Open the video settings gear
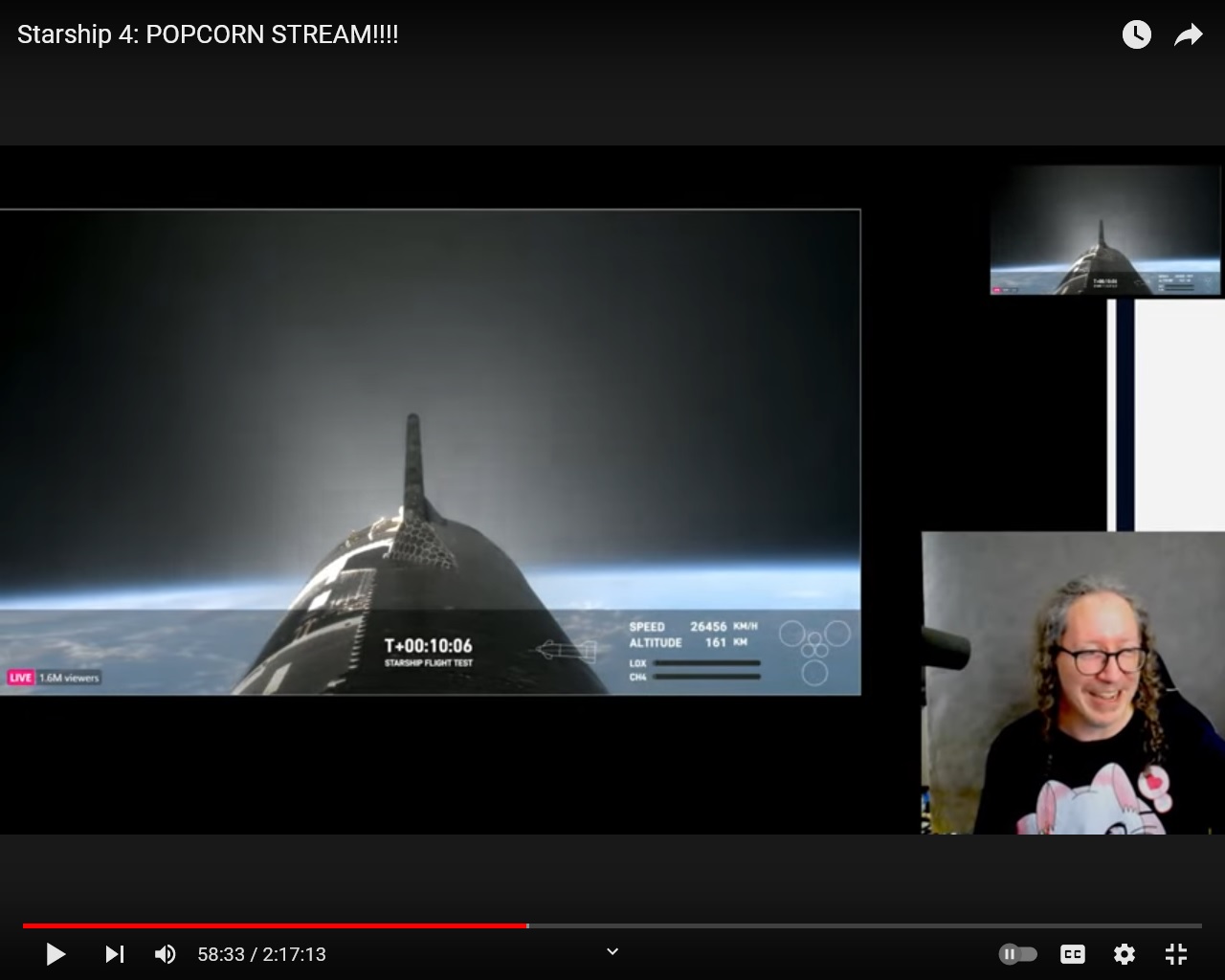The height and width of the screenshot is (980, 1225). pyautogui.click(x=1125, y=954)
